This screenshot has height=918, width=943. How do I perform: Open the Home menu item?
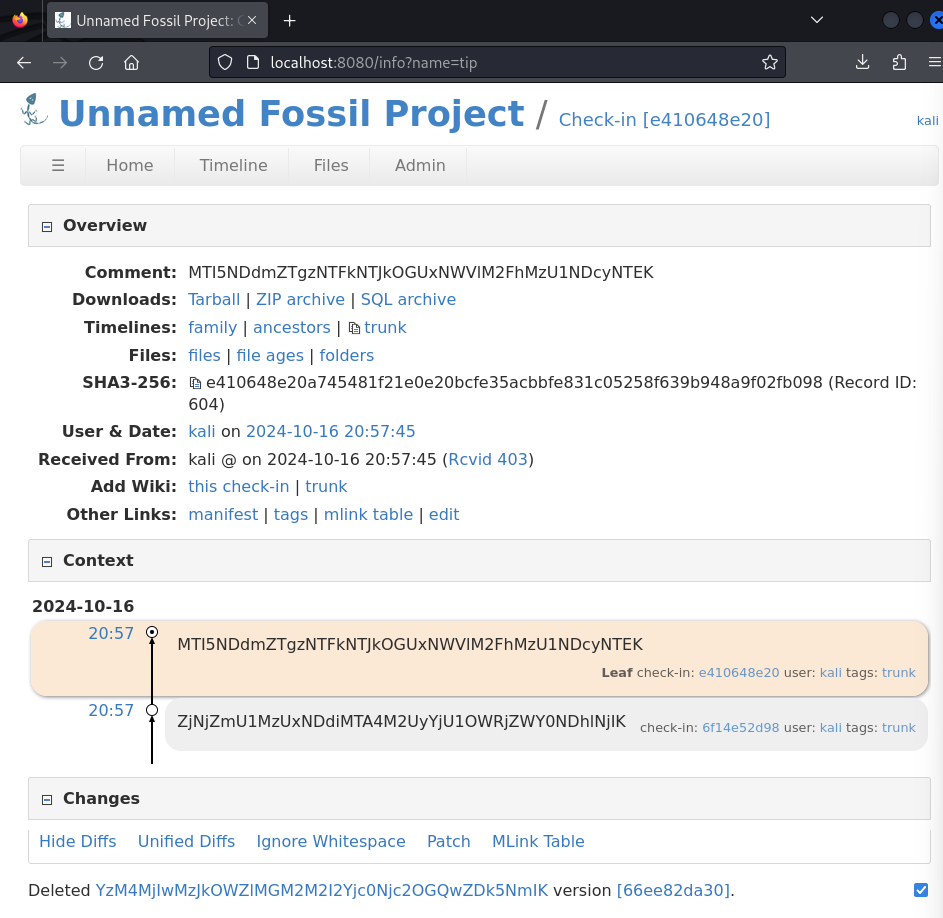130,165
